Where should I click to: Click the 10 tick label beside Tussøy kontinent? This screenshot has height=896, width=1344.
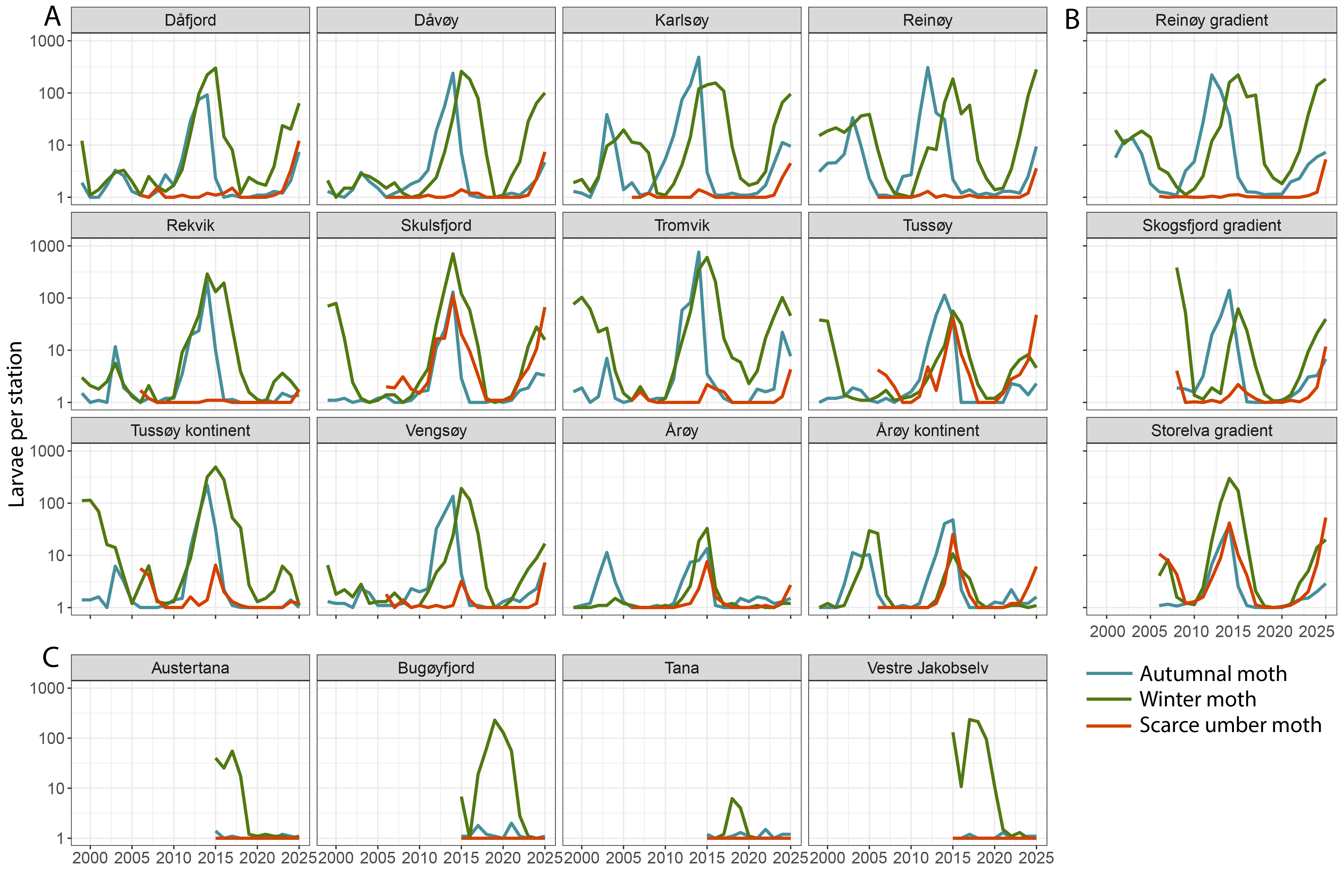(56, 556)
